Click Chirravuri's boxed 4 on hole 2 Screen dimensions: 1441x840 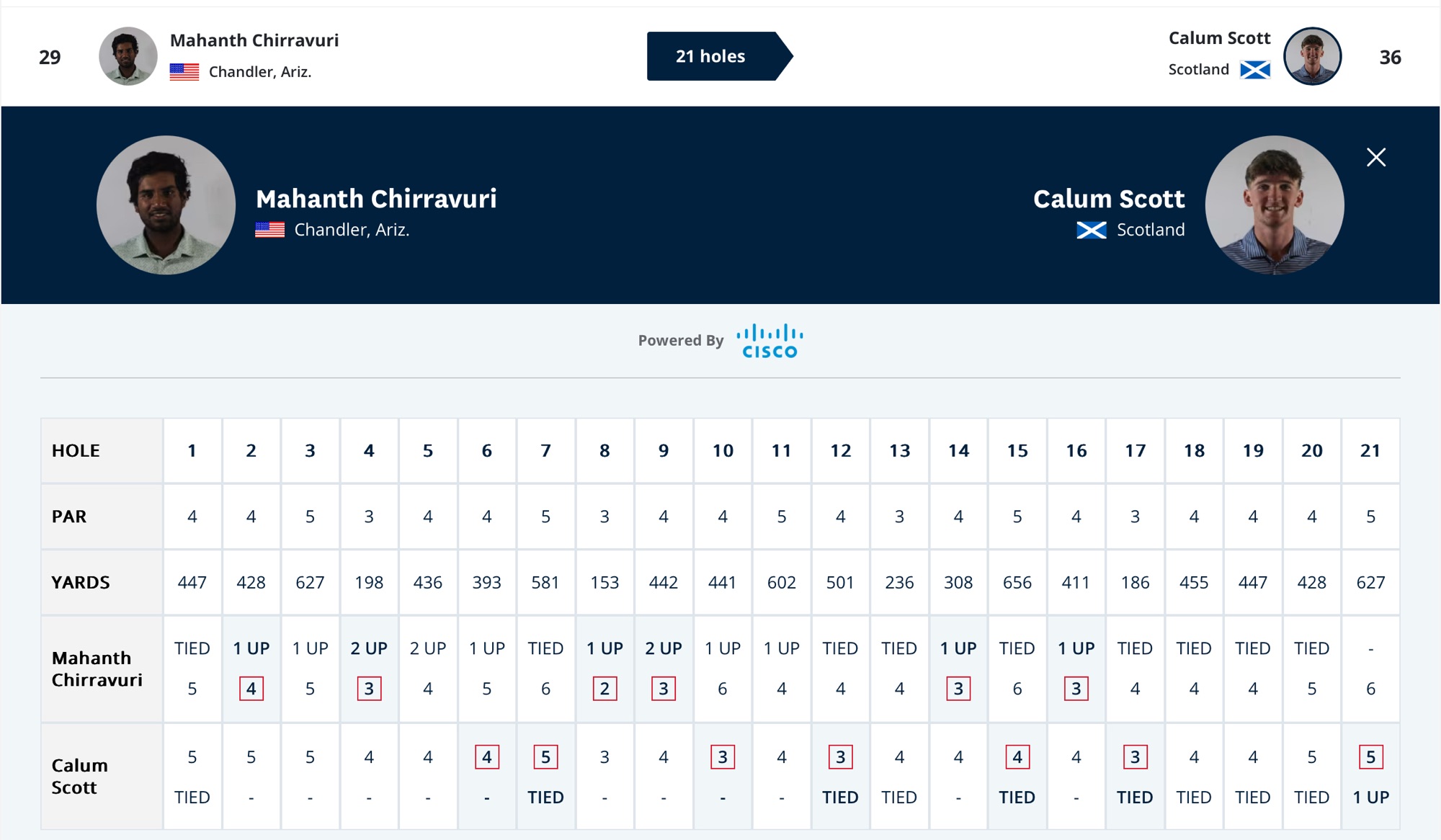click(x=251, y=689)
